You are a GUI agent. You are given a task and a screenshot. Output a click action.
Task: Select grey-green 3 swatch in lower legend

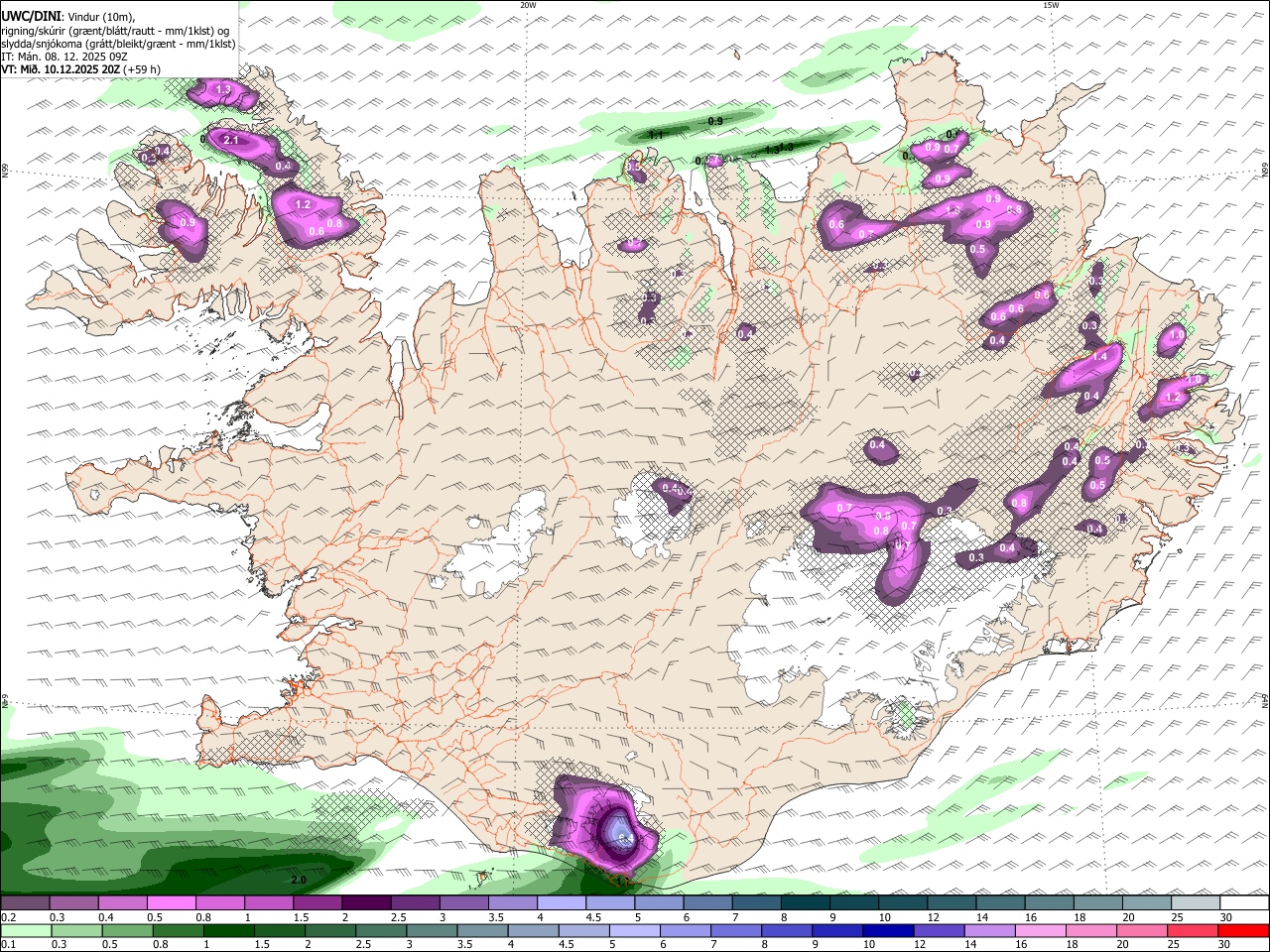point(432,931)
